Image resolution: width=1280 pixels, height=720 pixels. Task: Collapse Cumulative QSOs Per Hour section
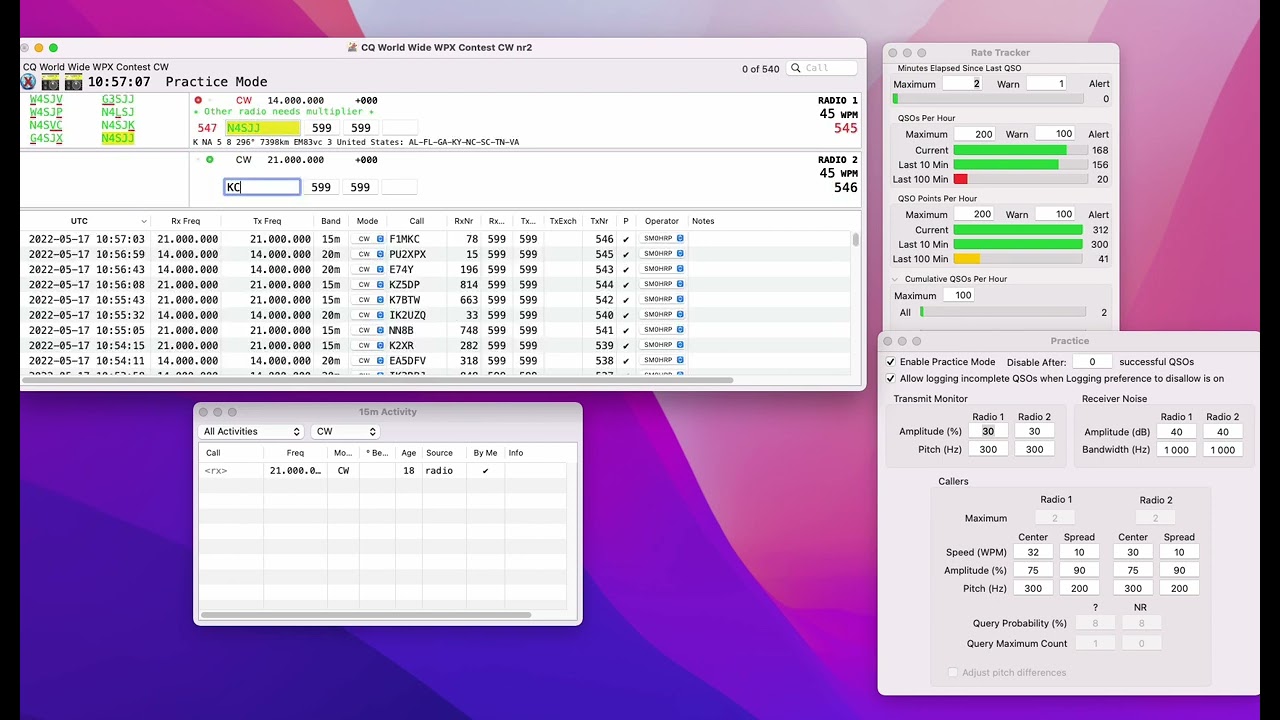point(895,280)
